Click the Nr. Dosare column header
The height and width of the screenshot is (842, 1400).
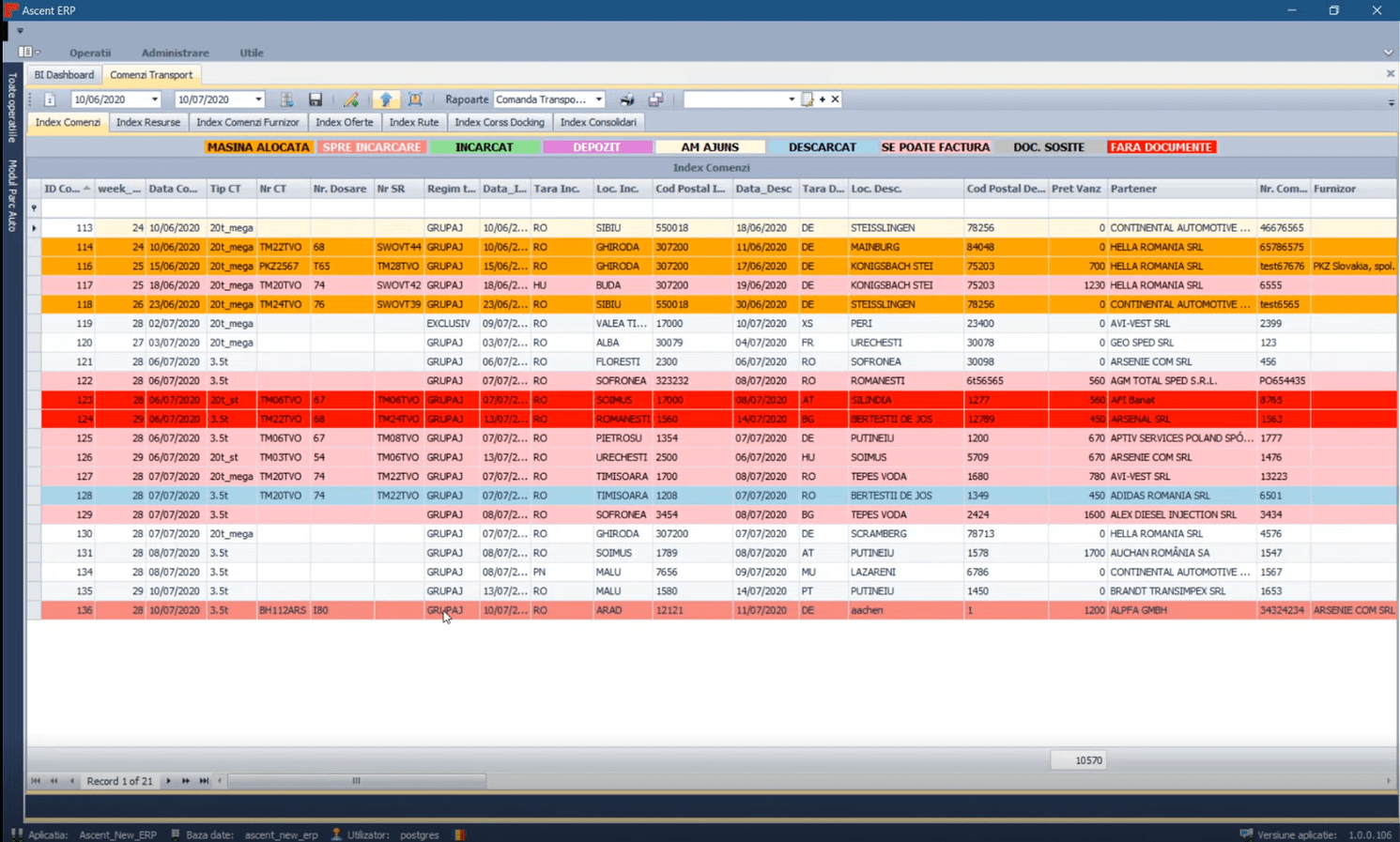(x=342, y=189)
